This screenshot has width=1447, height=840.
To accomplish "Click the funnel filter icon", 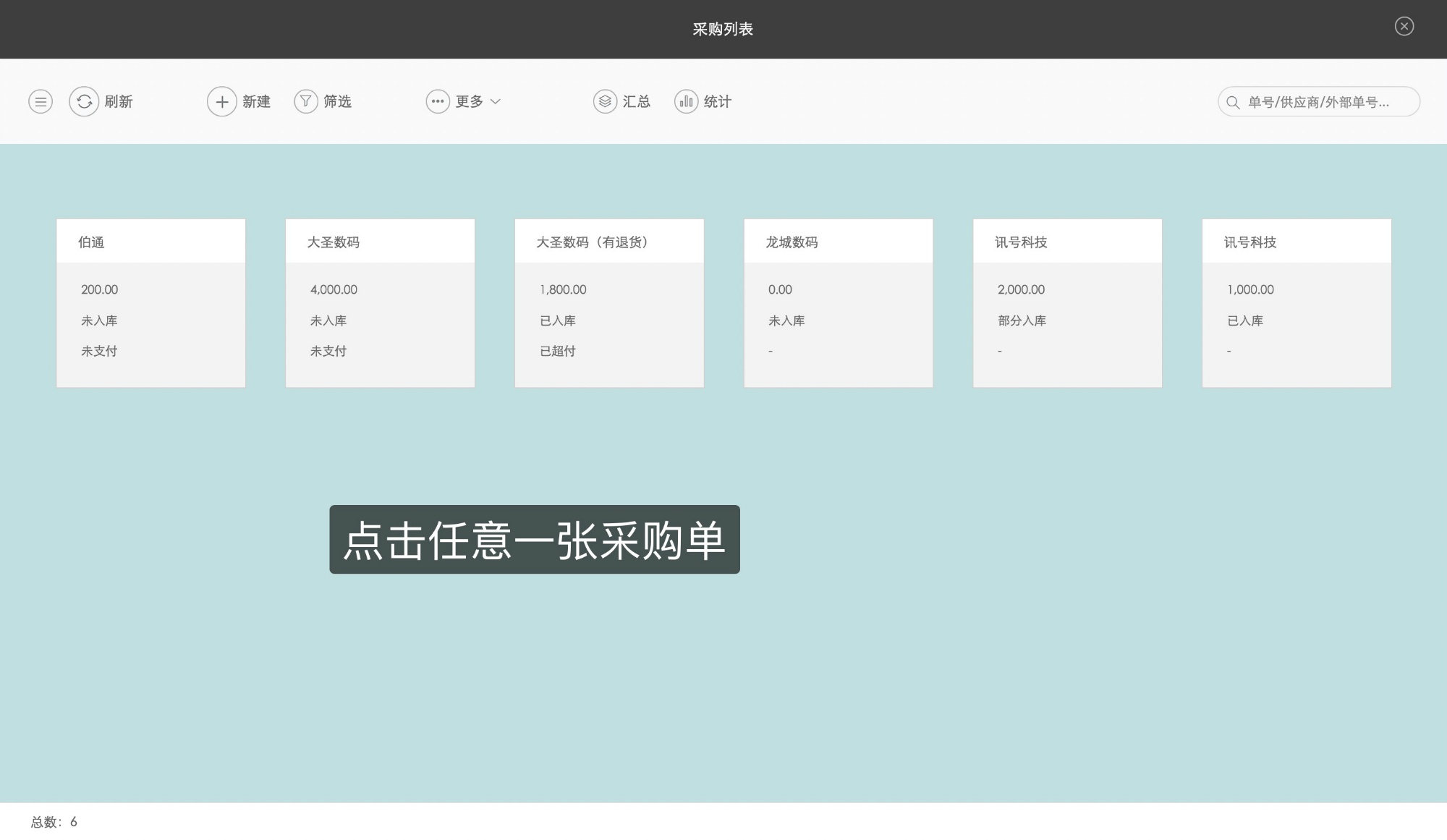I will tap(306, 101).
